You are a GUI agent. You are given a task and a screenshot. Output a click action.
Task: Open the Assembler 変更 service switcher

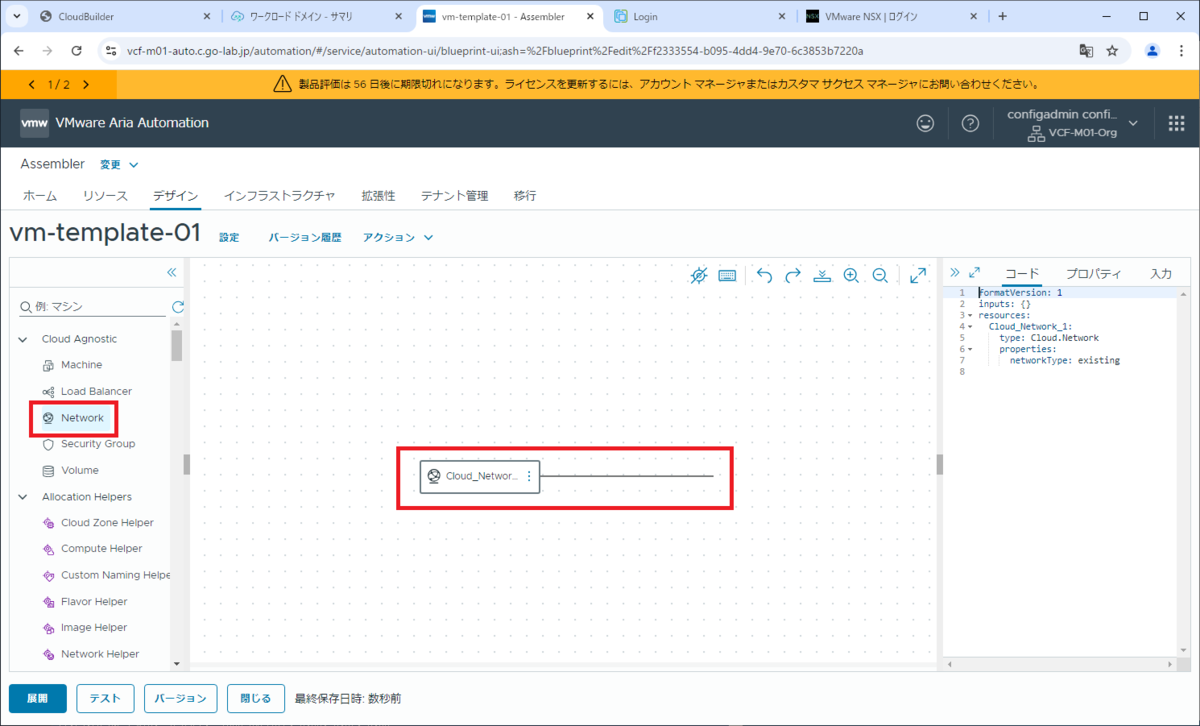pyautogui.click(x=119, y=164)
